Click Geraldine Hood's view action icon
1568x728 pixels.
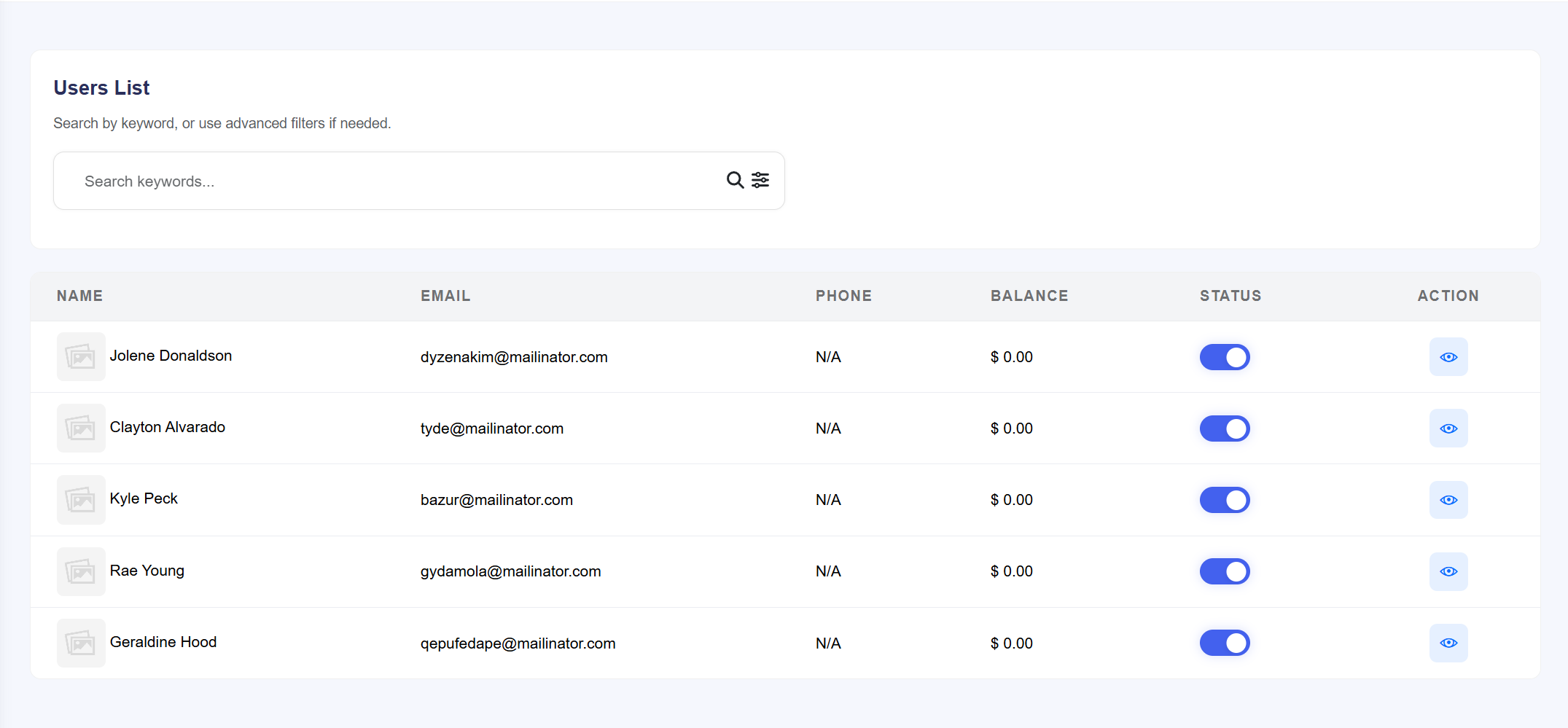(x=1448, y=643)
